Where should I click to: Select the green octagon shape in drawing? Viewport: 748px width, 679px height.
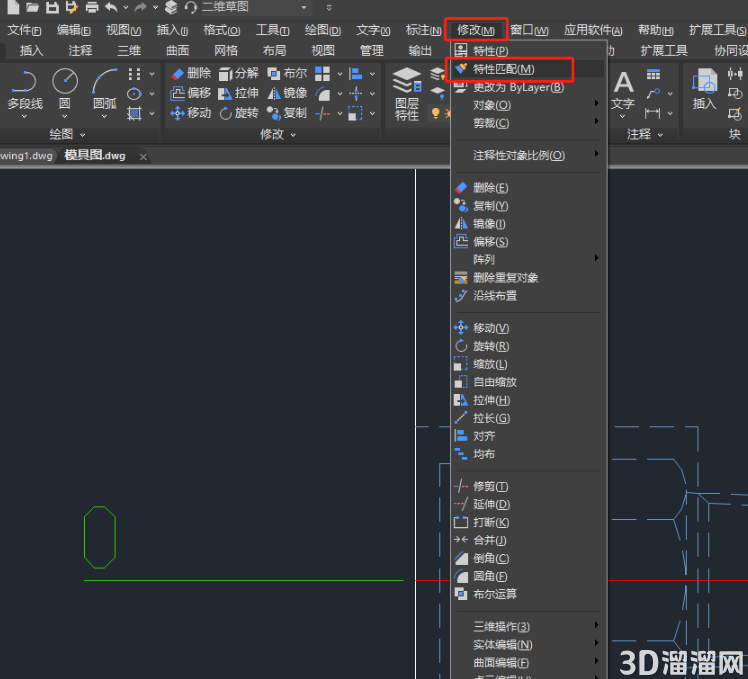(100, 537)
